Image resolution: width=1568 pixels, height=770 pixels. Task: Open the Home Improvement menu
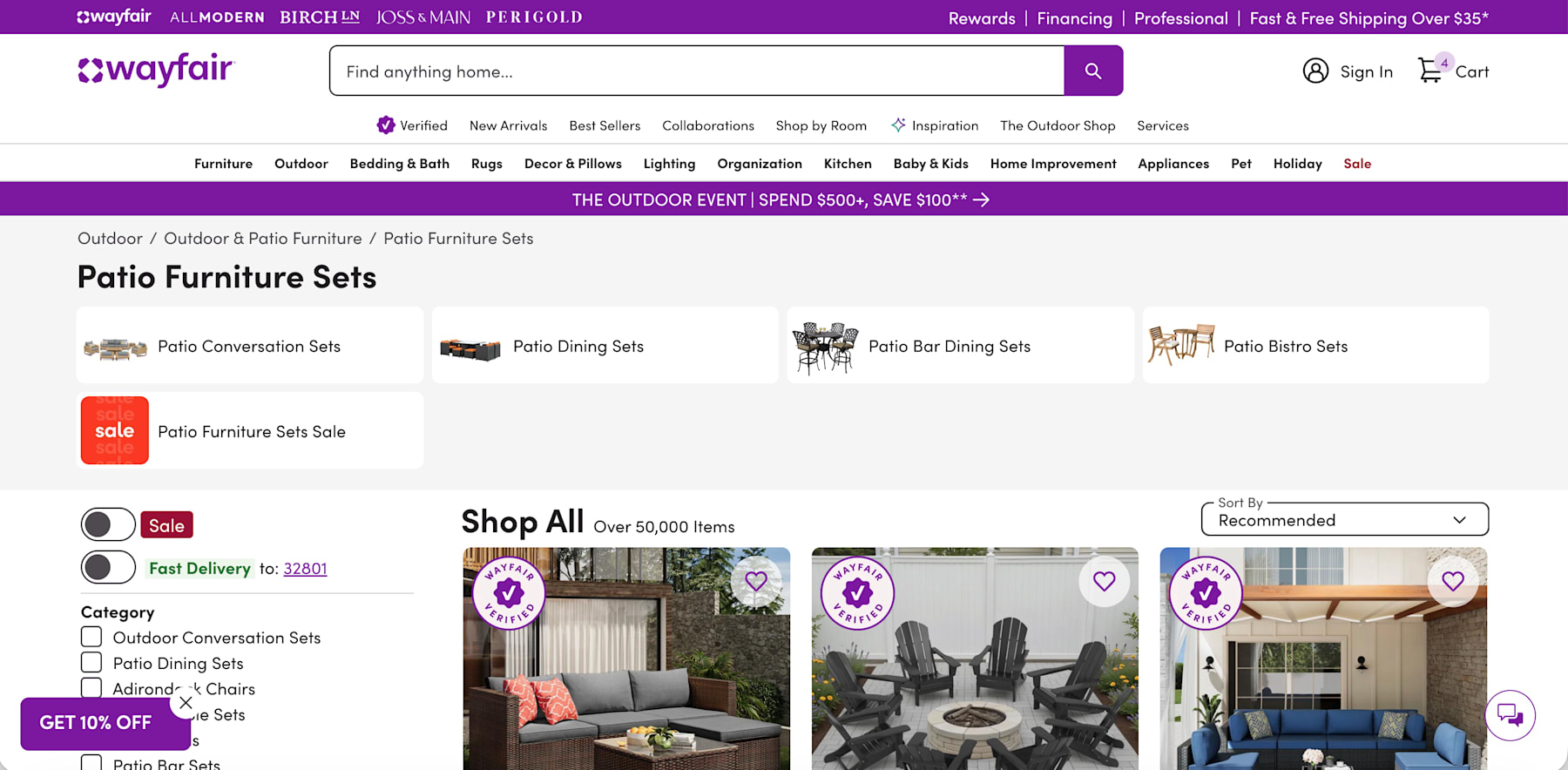1053,164
